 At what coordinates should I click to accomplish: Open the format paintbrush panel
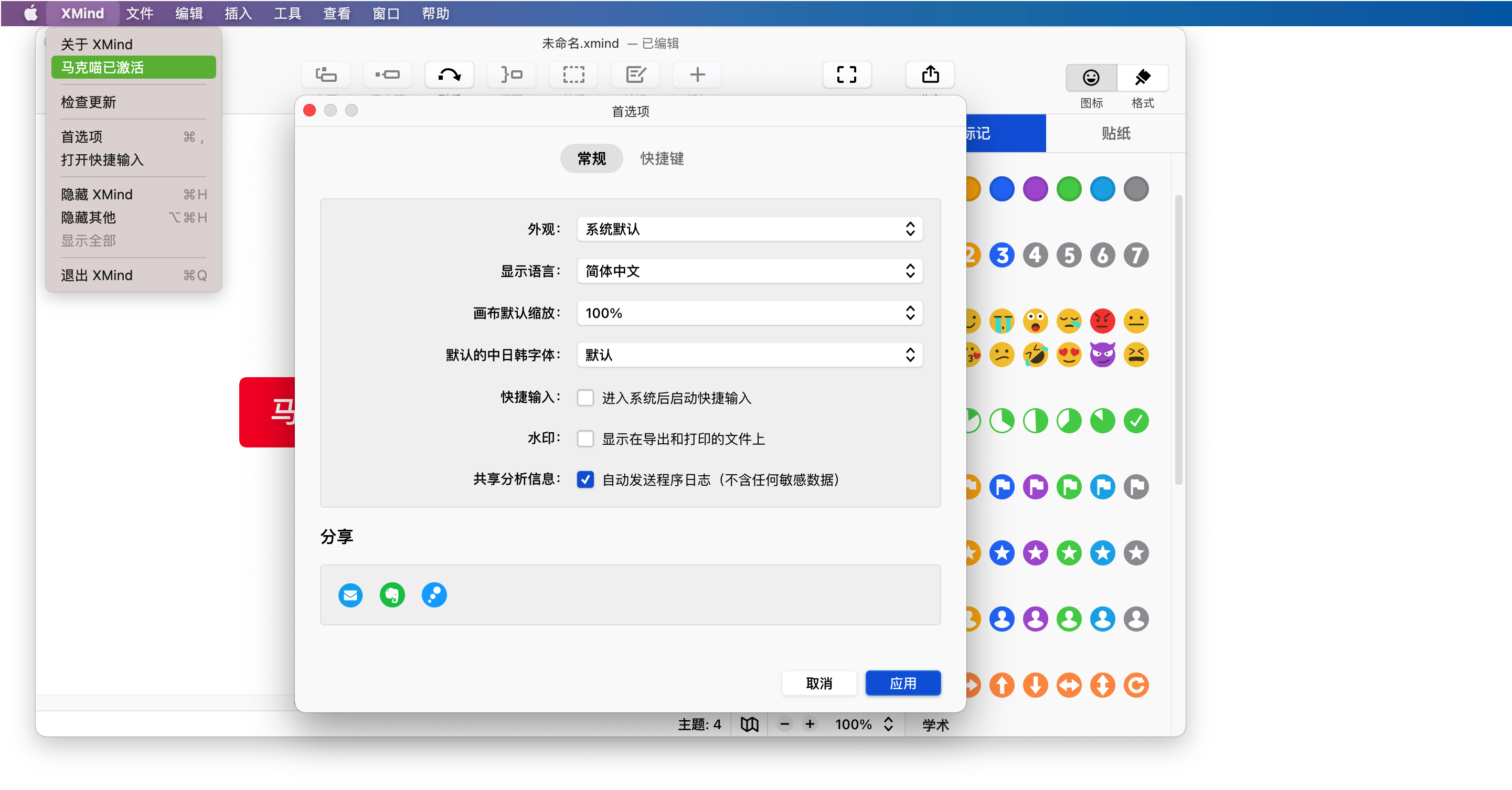click(1142, 78)
